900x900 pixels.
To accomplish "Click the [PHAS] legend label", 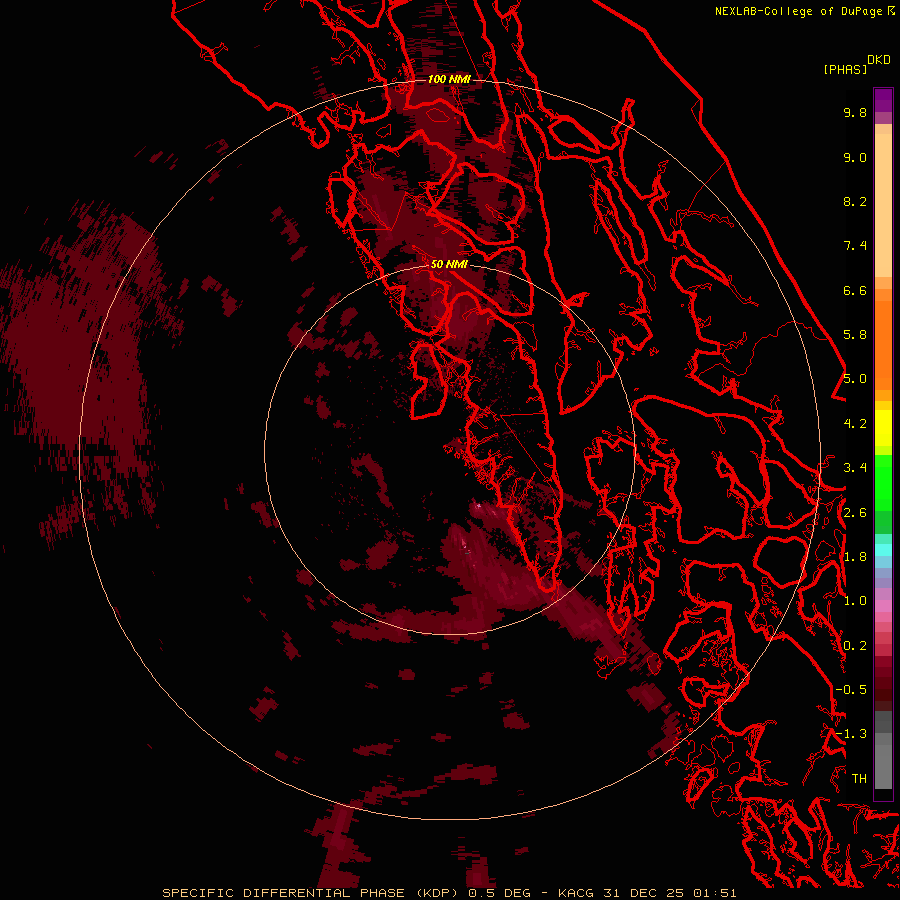I will [845, 69].
